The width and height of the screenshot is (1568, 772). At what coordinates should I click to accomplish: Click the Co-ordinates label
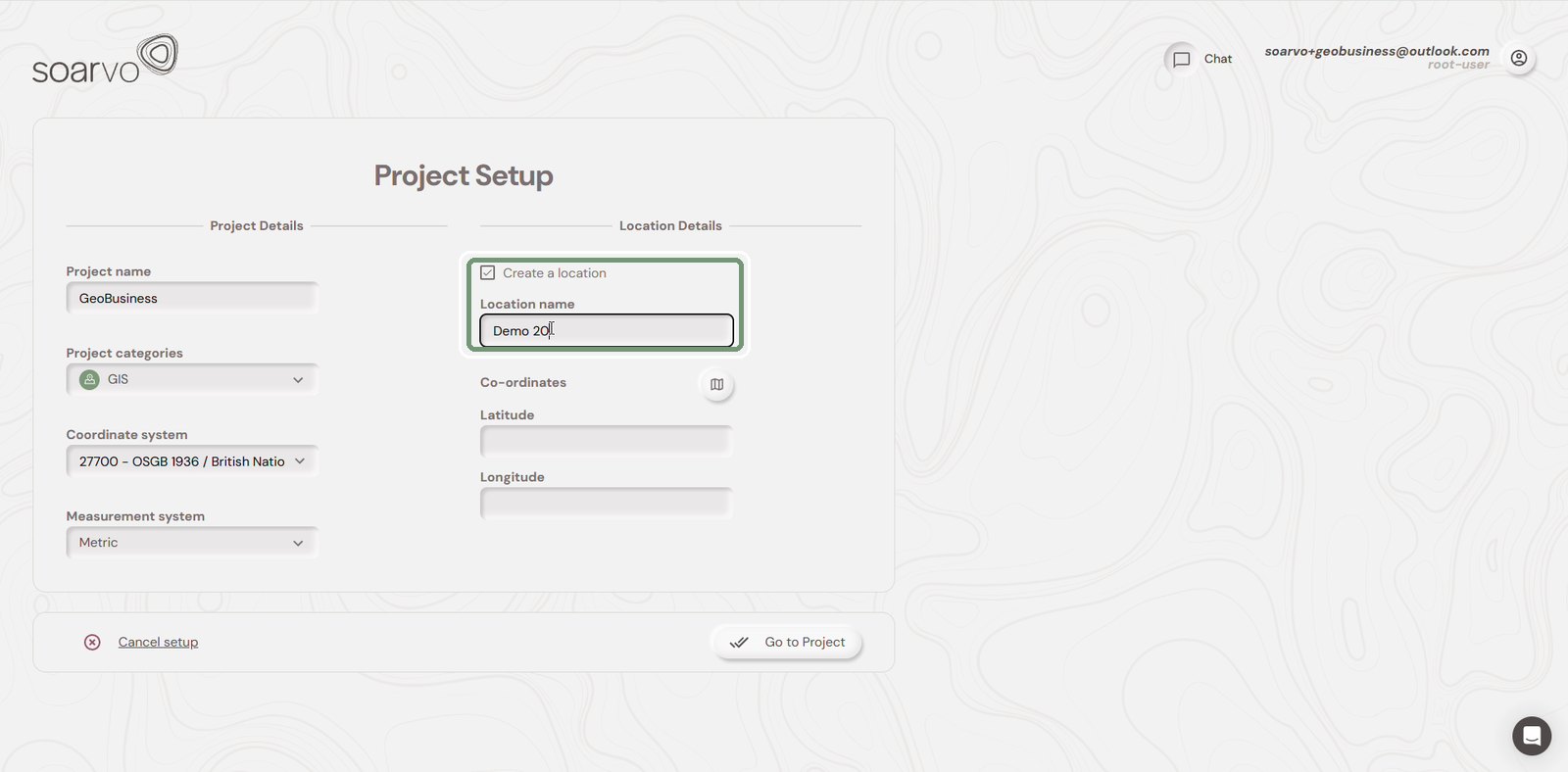pos(523,383)
